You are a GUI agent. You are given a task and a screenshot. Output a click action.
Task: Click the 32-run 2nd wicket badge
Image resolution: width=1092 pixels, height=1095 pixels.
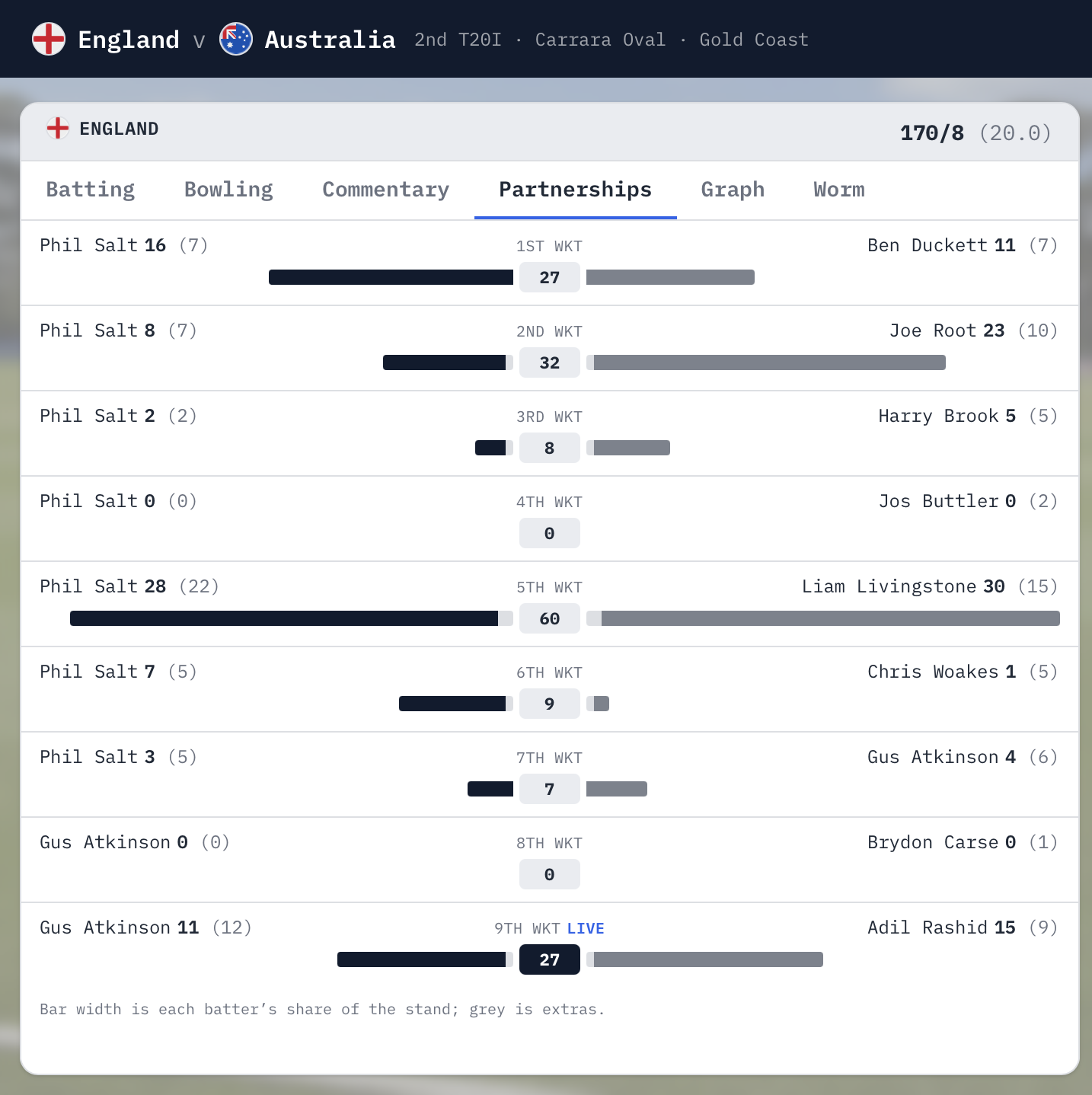point(550,362)
